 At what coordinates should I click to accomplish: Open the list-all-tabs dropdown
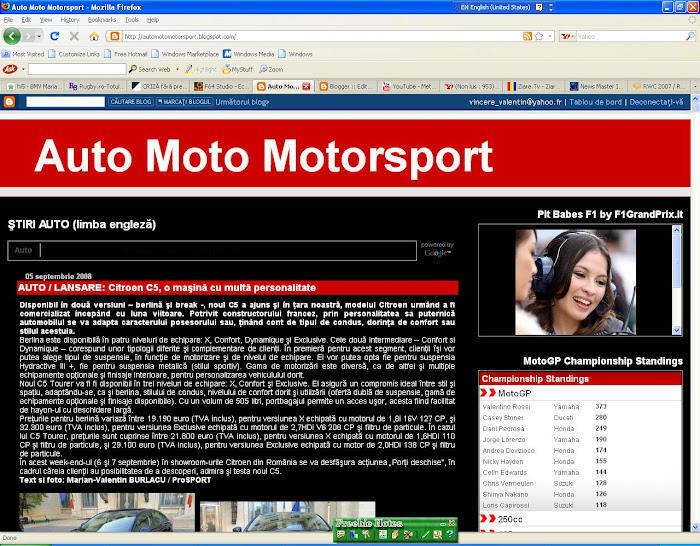tap(695, 87)
